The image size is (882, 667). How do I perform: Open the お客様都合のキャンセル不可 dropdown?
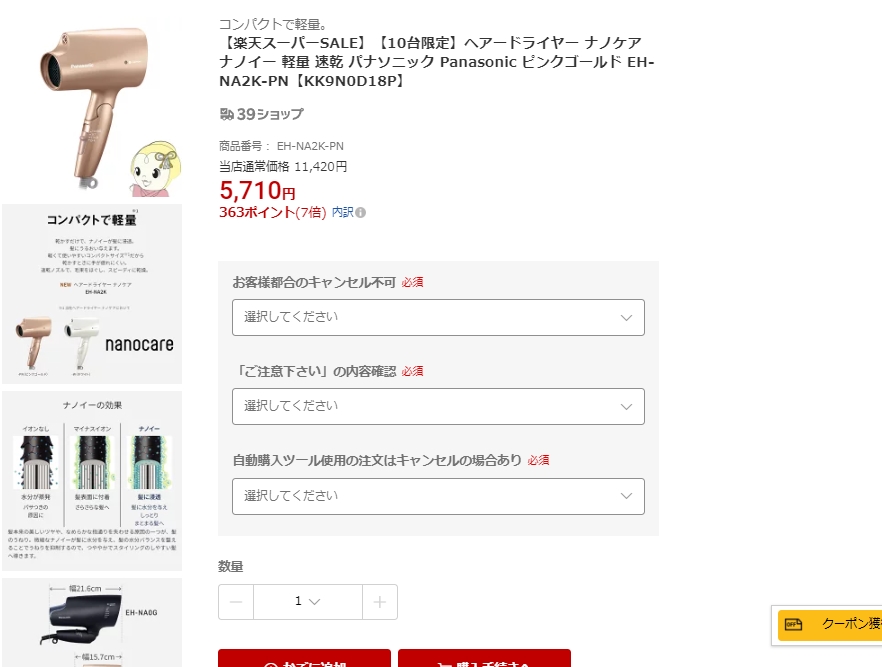click(438, 317)
